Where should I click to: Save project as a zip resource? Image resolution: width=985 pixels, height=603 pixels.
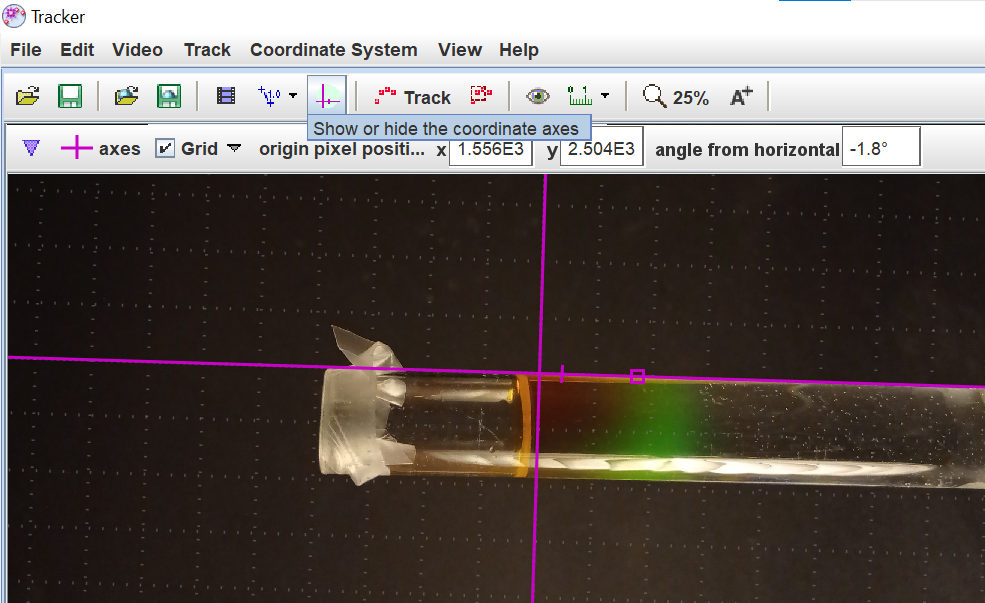coord(169,95)
